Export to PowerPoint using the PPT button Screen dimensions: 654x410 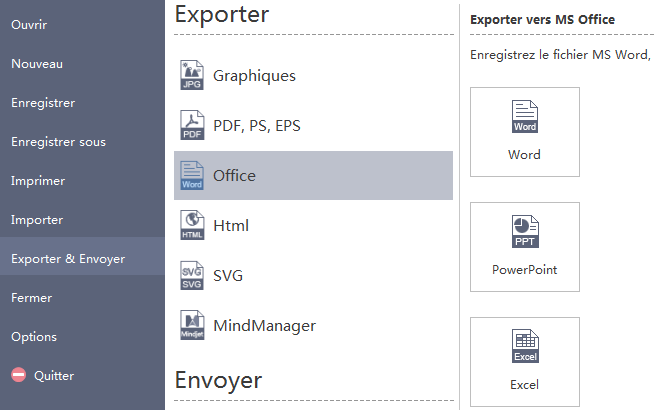tap(524, 247)
